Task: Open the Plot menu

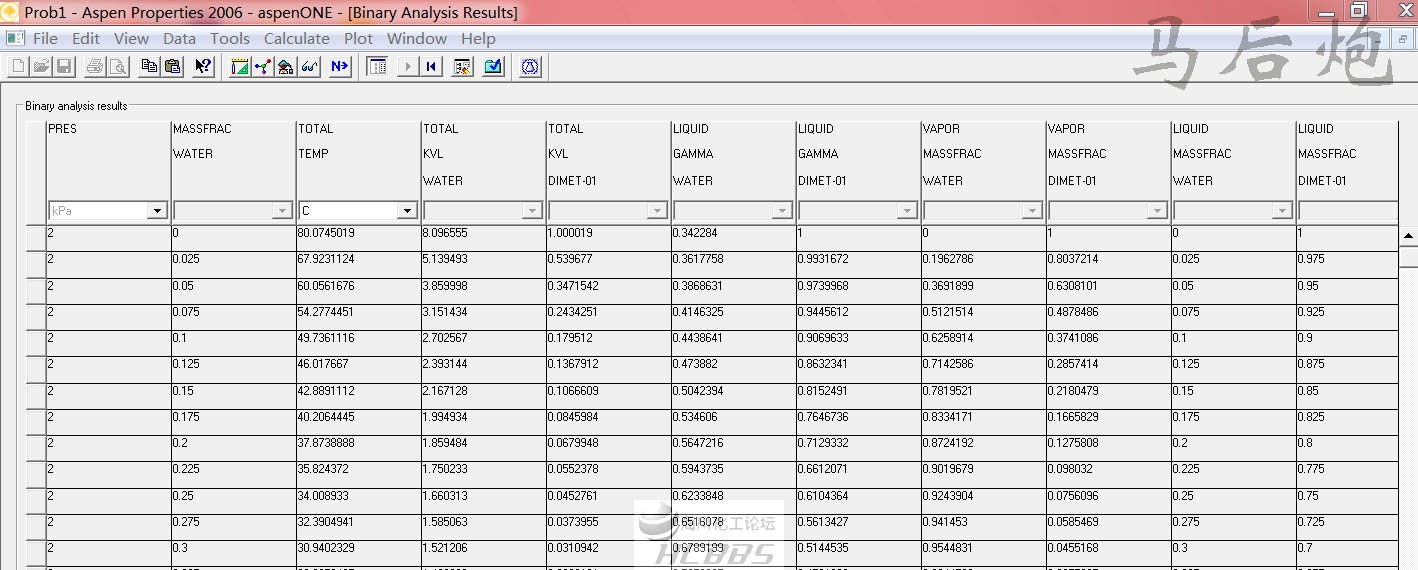Action: tap(358, 38)
